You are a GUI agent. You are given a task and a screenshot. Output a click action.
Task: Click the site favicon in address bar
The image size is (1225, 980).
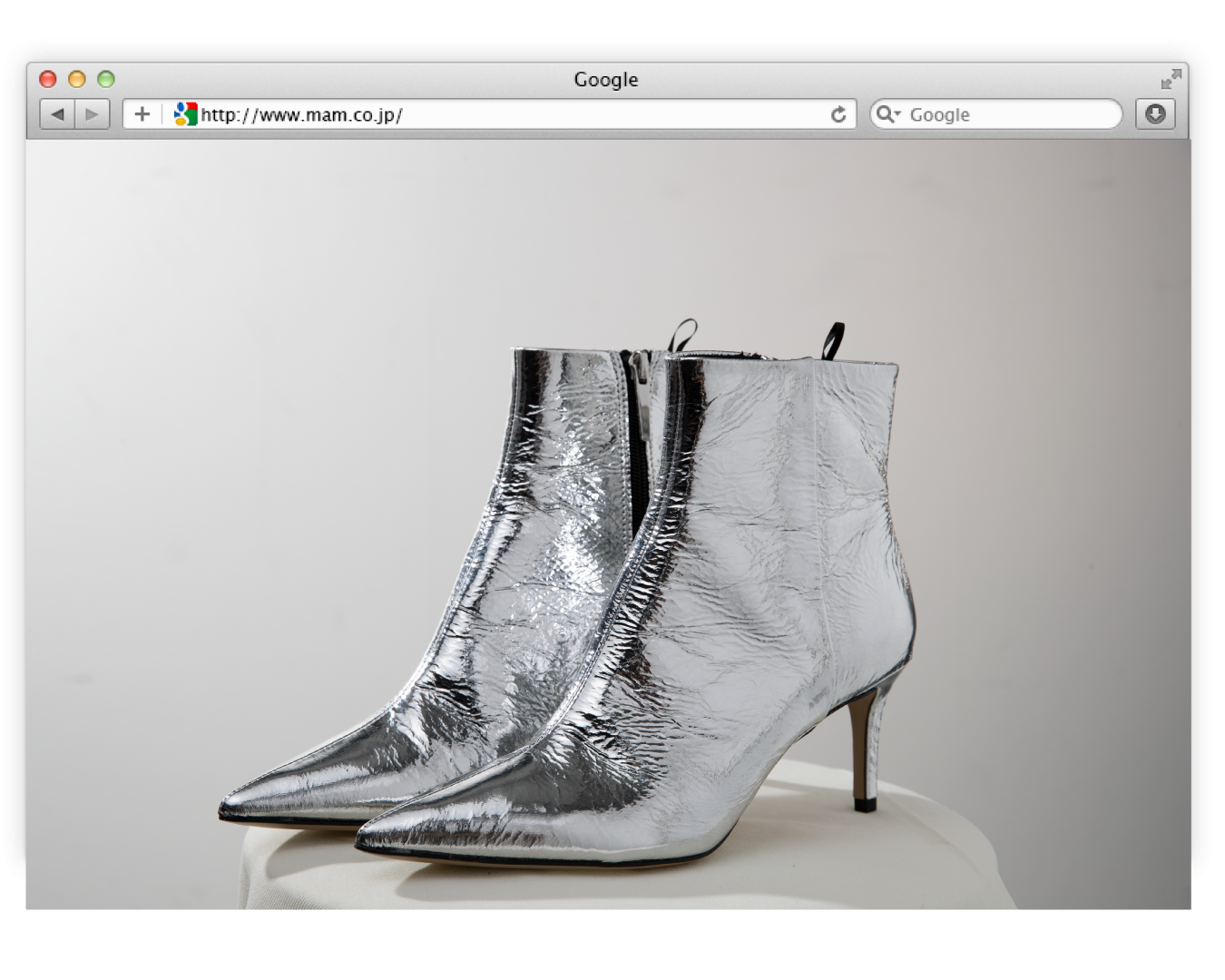[185, 114]
